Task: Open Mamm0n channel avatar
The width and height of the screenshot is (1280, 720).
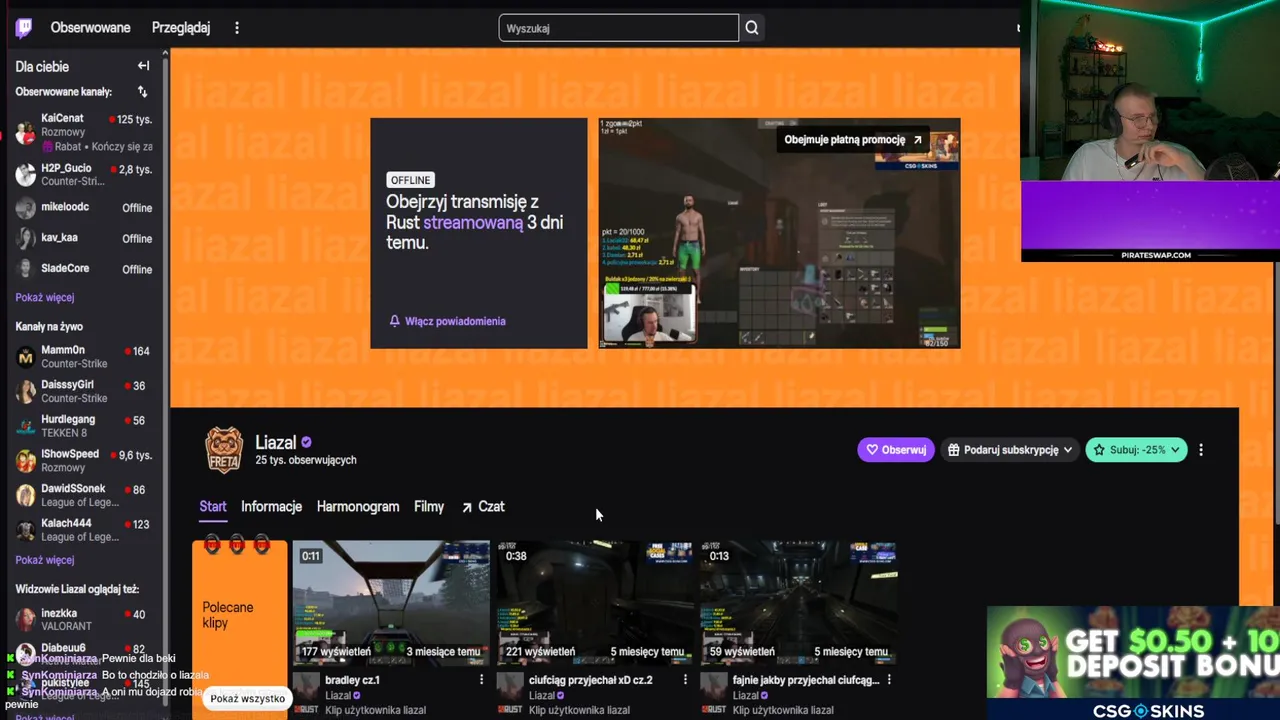Action: pos(26,357)
